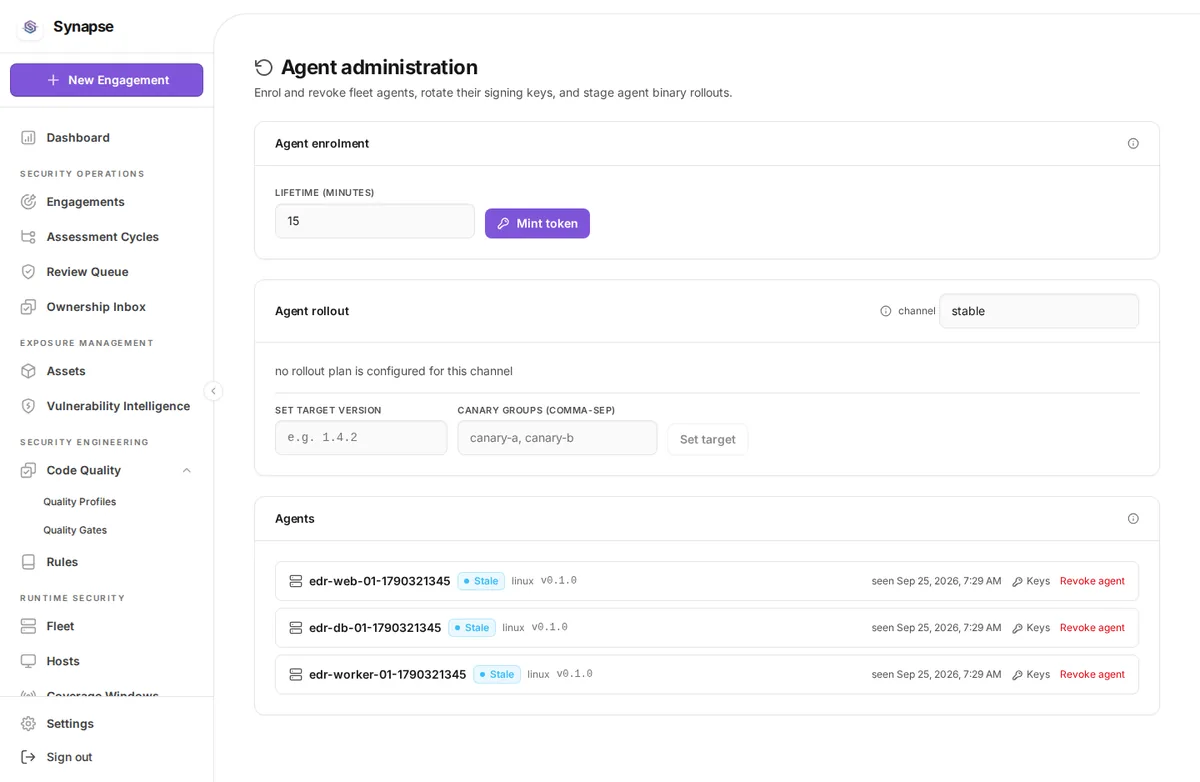This screenshot has width=1200, height=782.
Task: Click the Settings gear icon
Action: pos(28,723)
